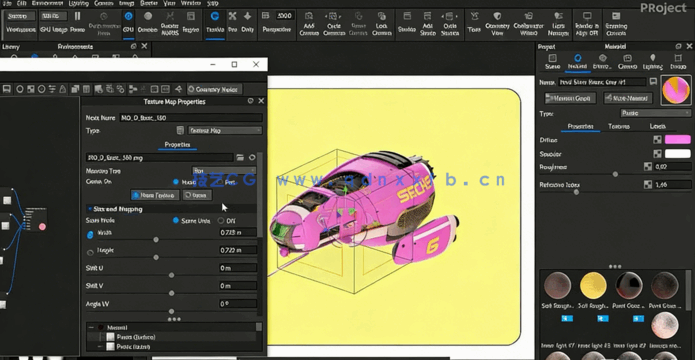Screen dimensions: 695x360
Task: Click the Region render icon
Action: click(191, 22)
